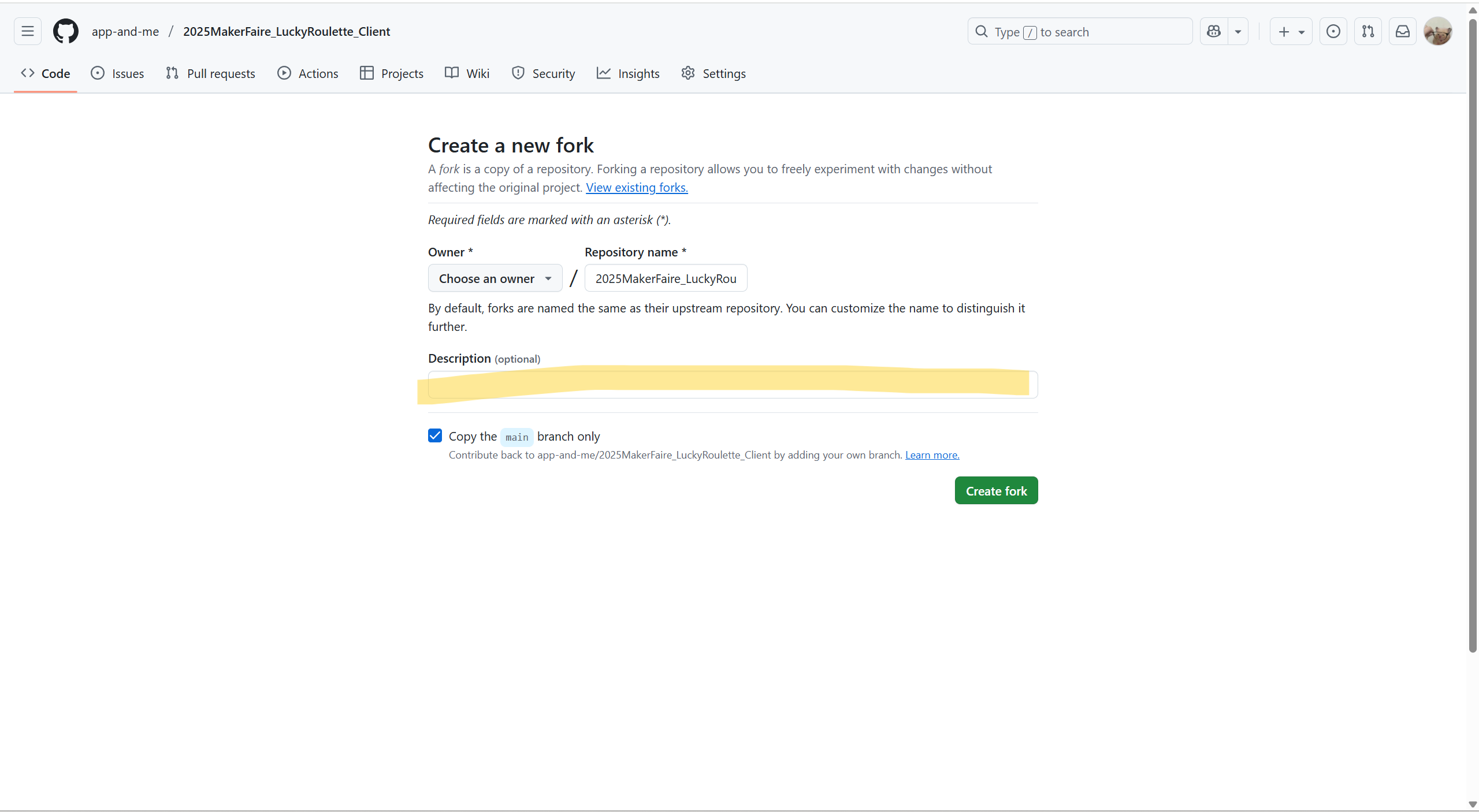Click the GitHub Octocat logo

point(65,31)
